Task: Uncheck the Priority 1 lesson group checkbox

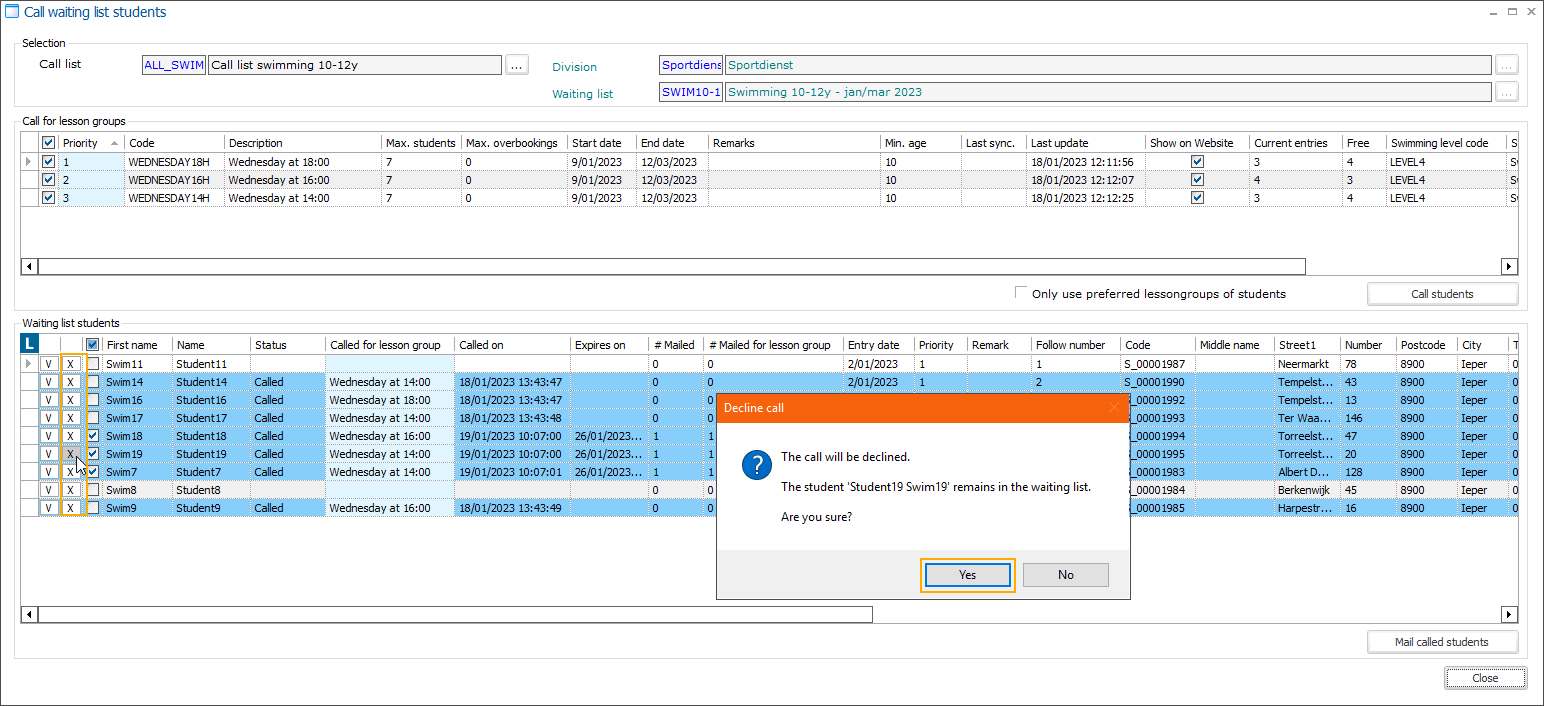Action: pos(48,161)
